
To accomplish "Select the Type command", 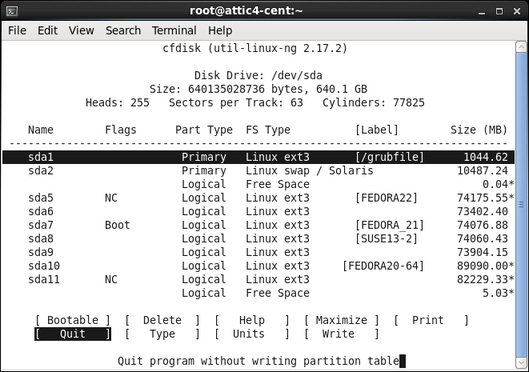I will click(162, 334).
